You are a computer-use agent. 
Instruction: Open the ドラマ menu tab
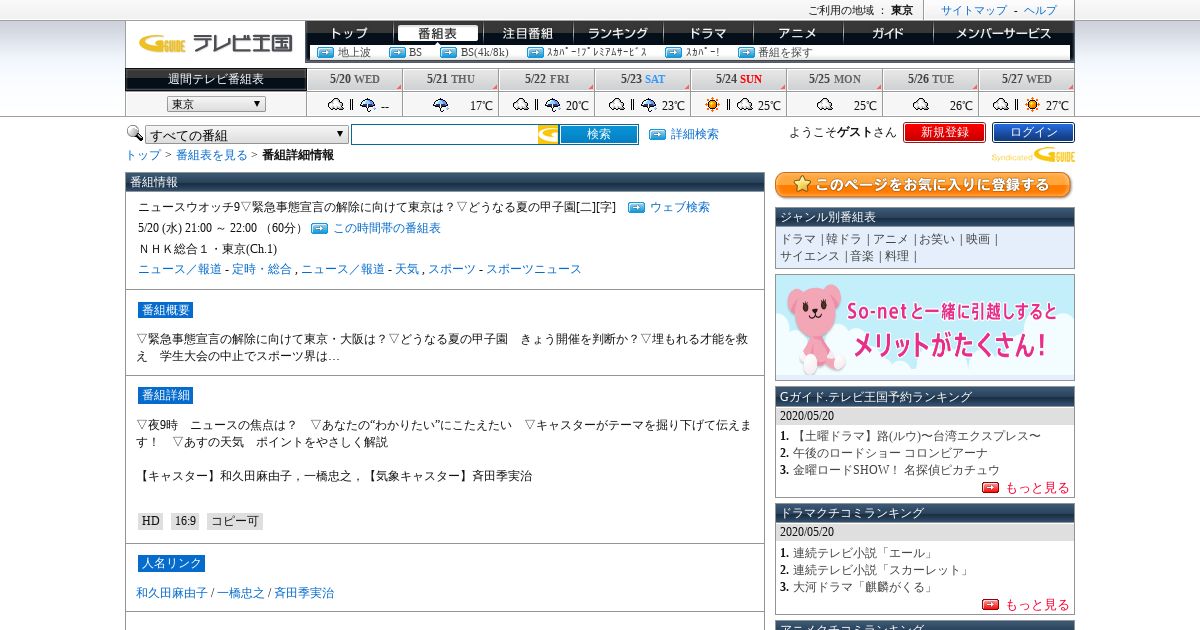coord(708,33)
